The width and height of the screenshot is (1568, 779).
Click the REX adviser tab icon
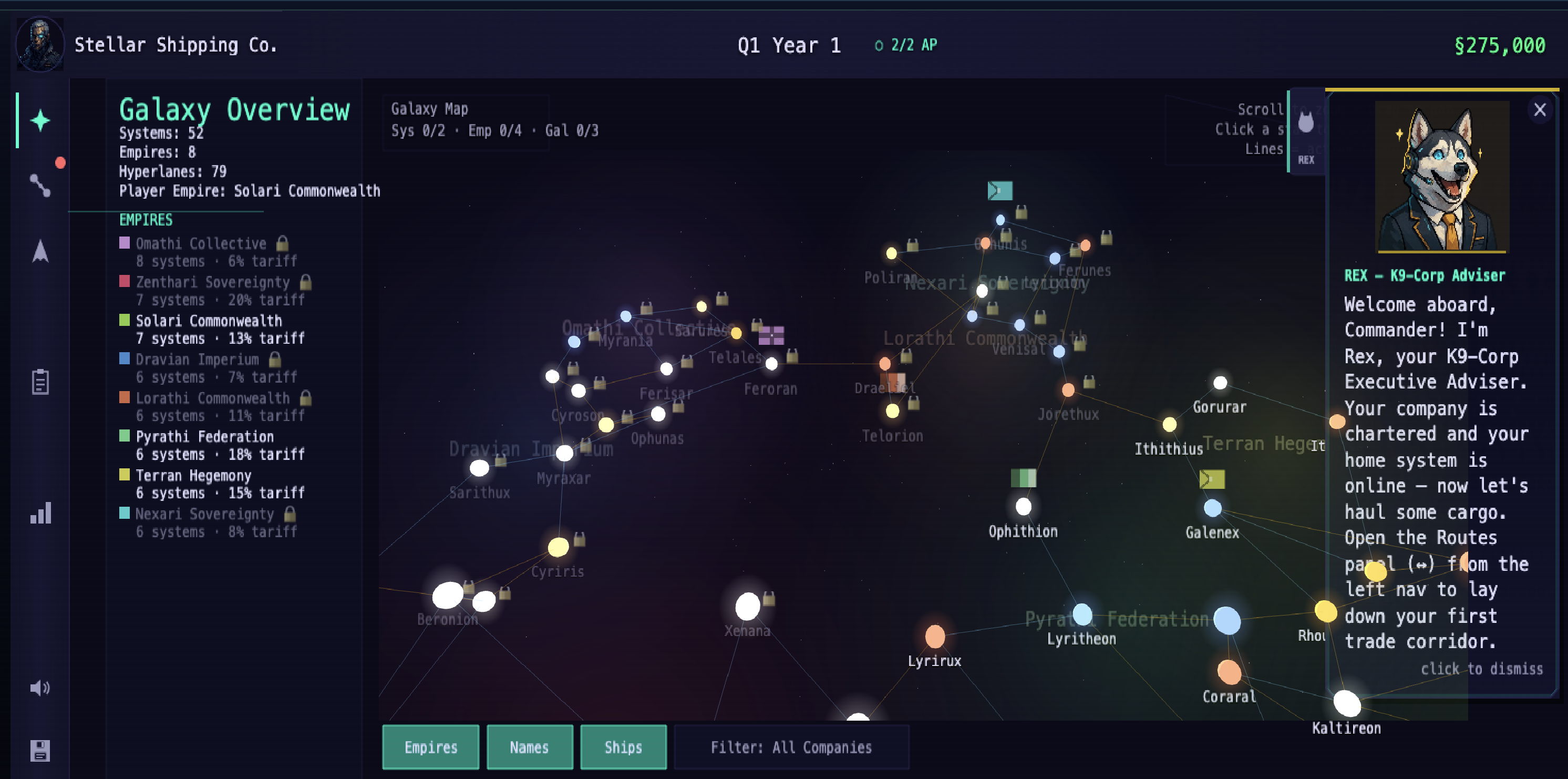point(1306,131)
